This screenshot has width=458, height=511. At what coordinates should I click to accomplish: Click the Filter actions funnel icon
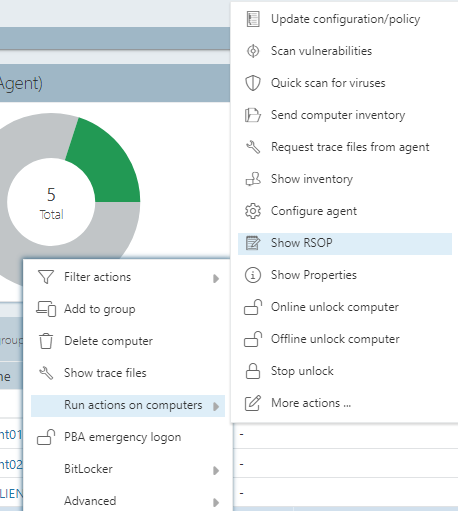pos(46,277)
